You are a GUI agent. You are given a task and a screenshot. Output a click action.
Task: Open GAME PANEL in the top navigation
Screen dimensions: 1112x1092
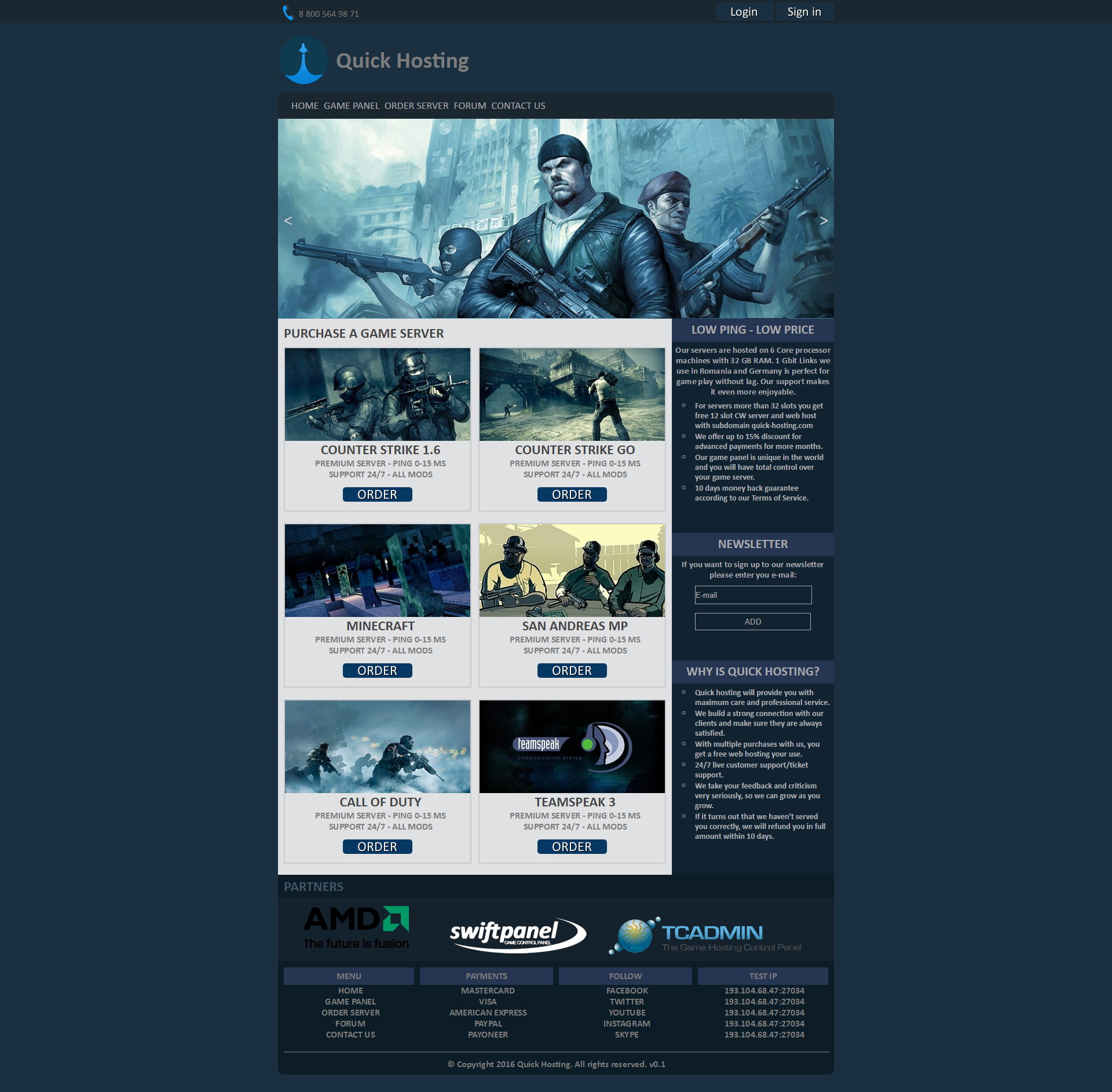click(x=352, y=106)
